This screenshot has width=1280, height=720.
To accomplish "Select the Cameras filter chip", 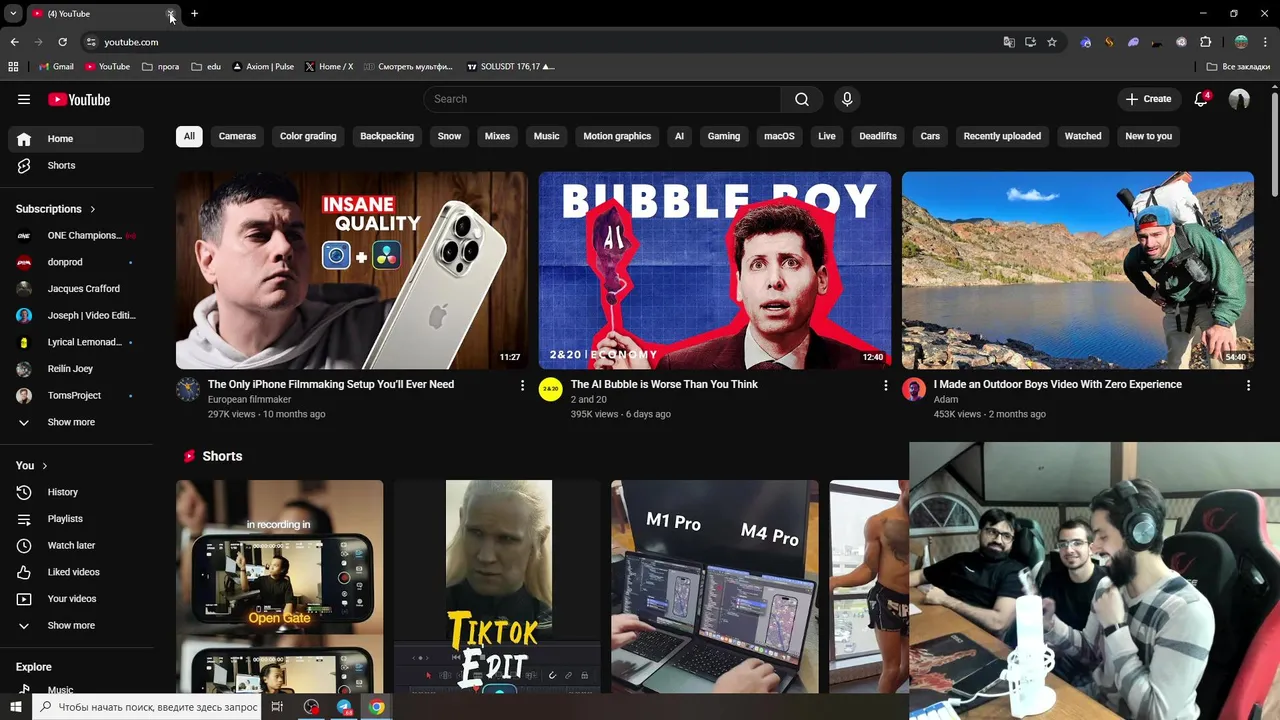I will 237,136.
